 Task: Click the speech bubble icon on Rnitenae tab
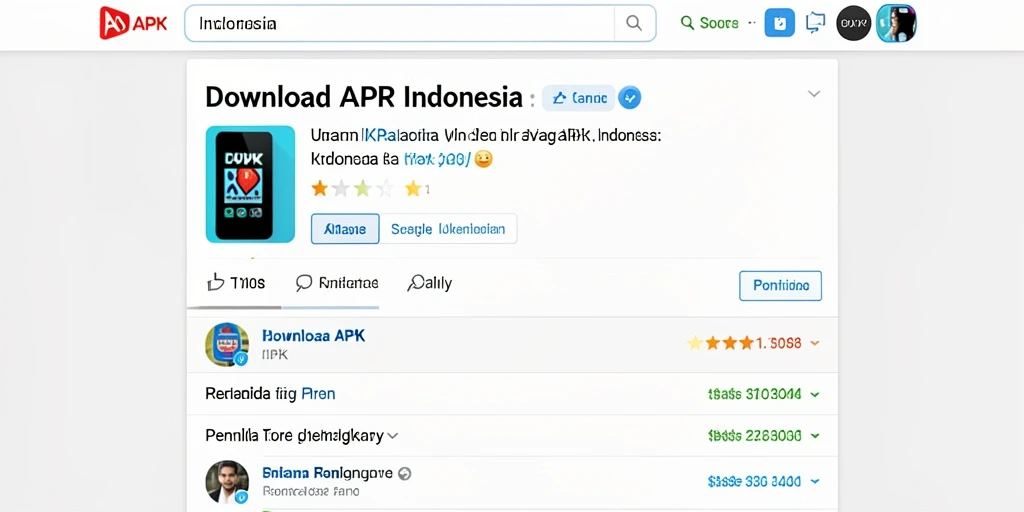pos(304,283)
